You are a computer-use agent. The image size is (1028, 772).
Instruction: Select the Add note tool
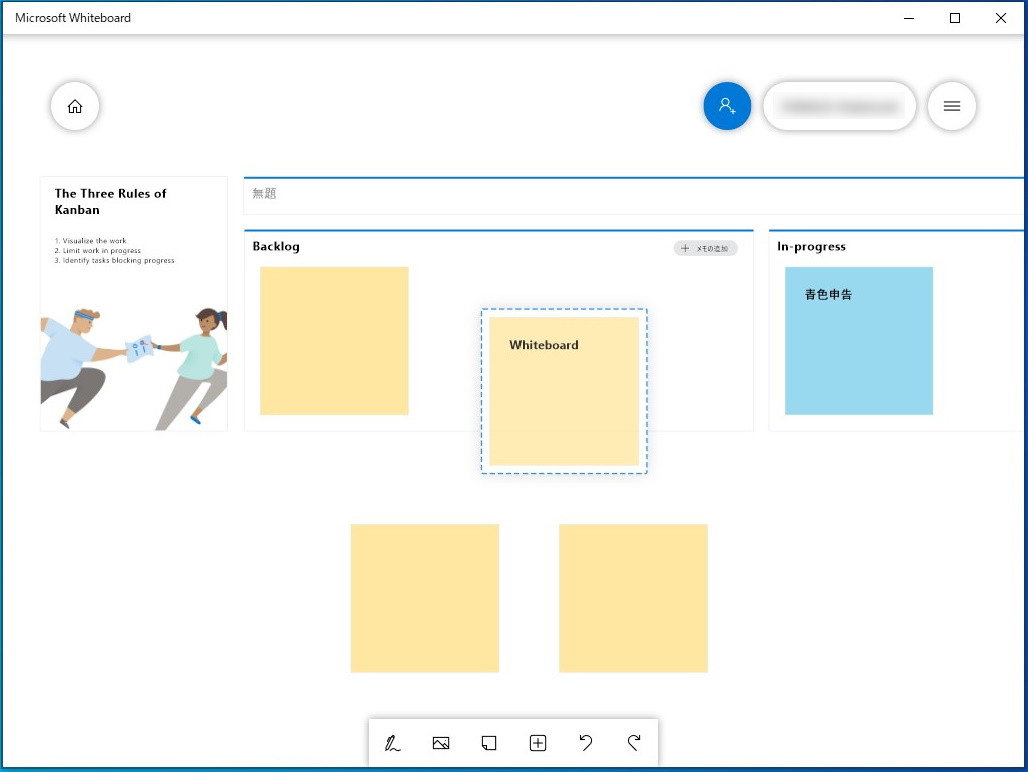489,743
